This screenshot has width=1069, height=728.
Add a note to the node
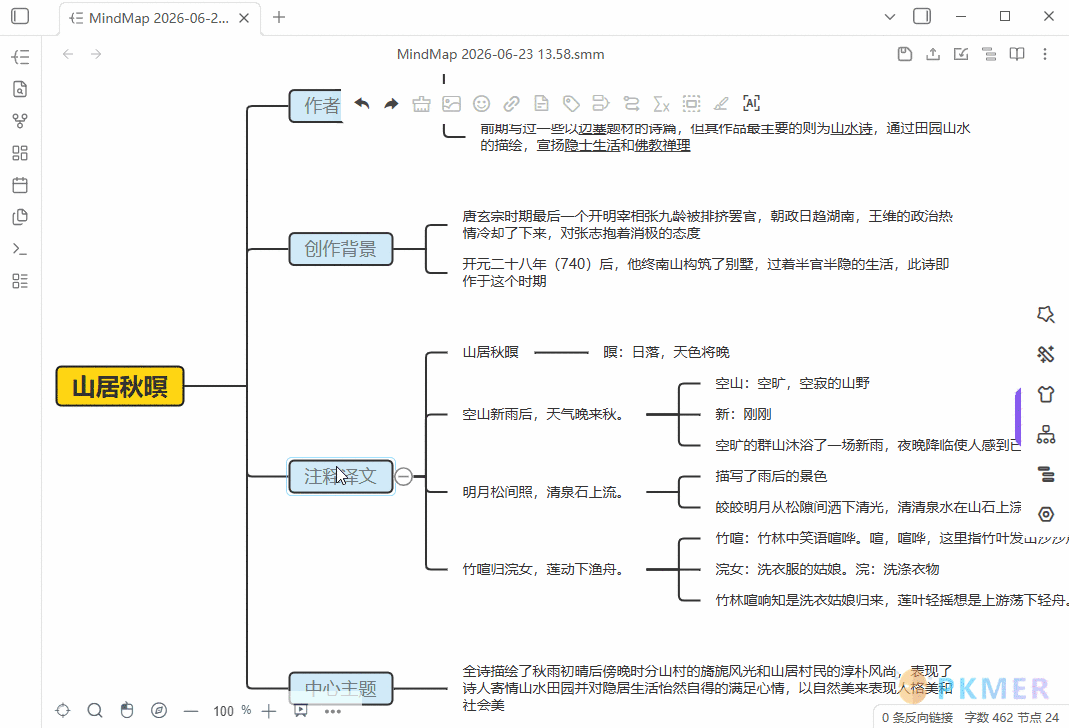coord(541,104)
